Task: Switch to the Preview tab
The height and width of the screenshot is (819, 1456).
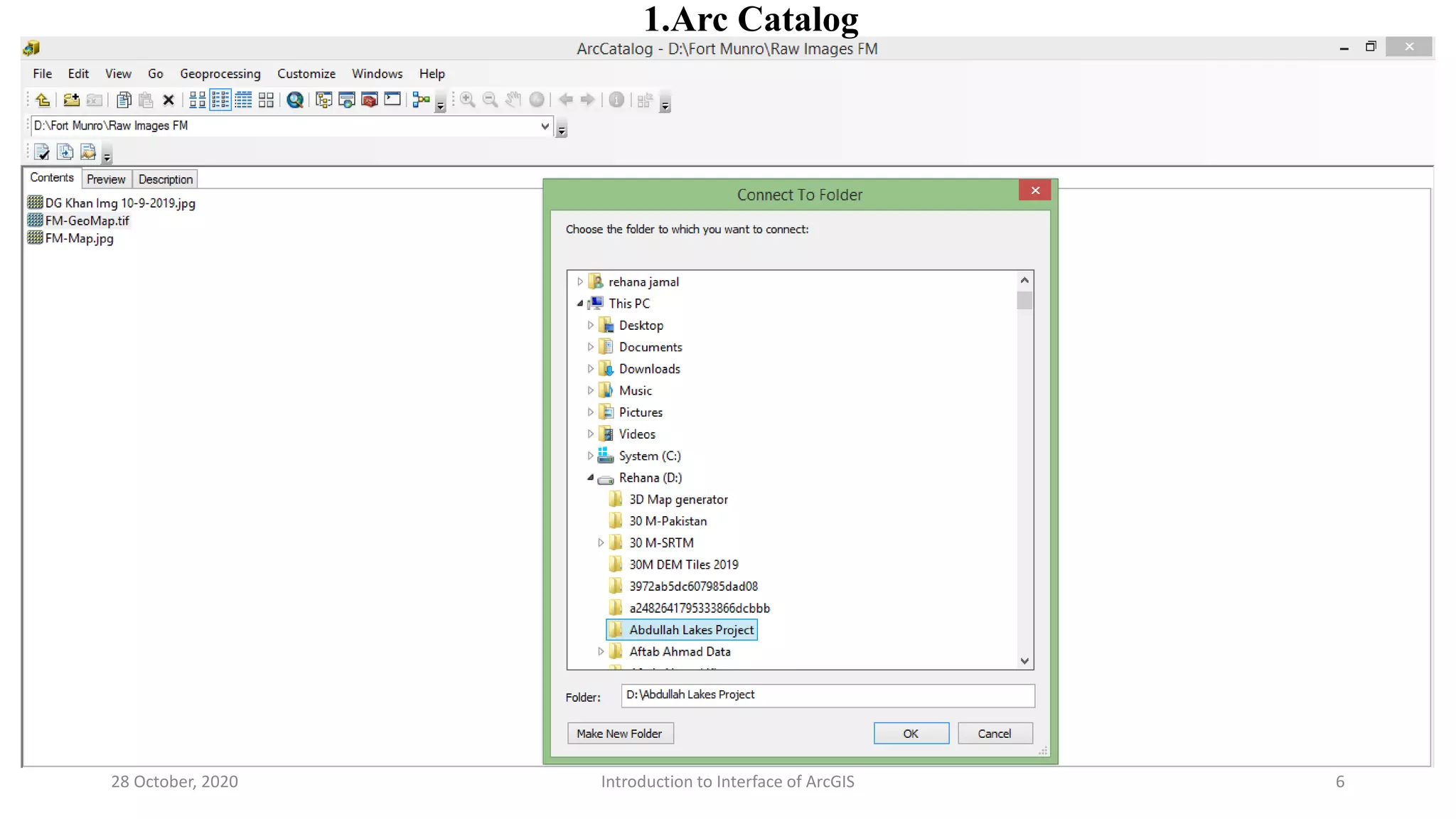Action: click(106, 180)
